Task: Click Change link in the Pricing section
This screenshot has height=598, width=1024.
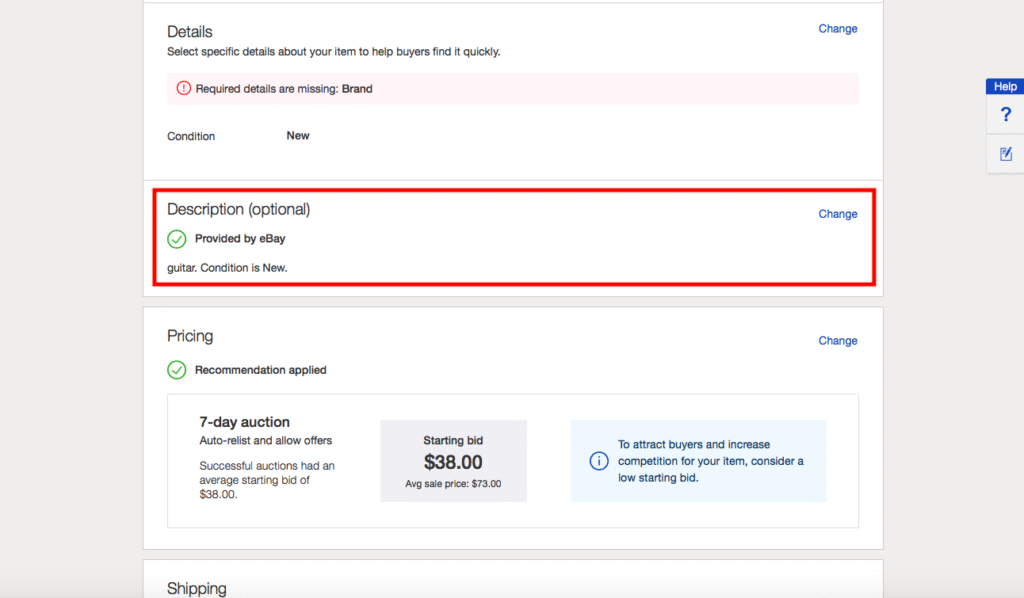Action: click(837, 341)
